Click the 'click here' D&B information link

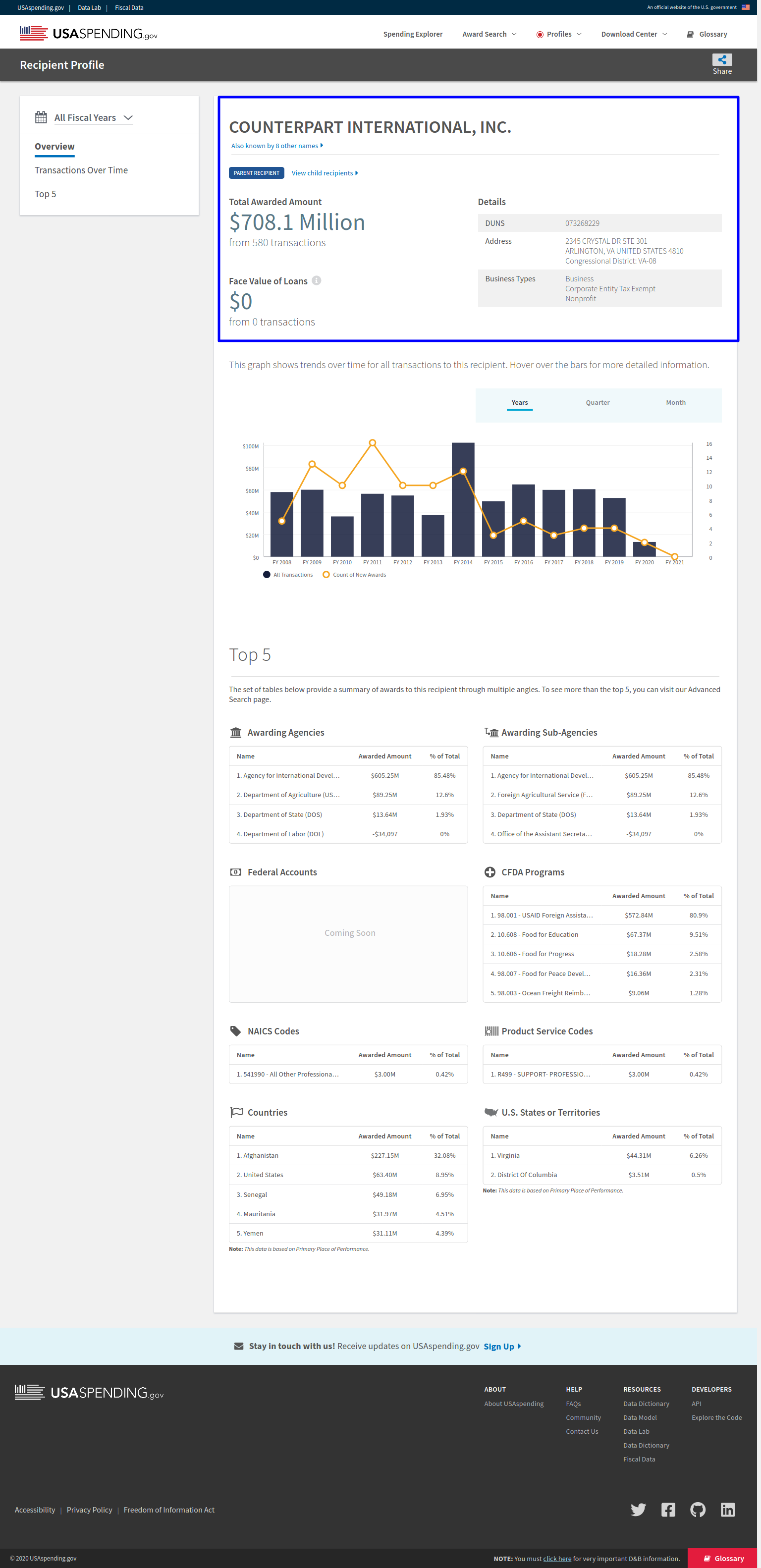pos(557,1558)
